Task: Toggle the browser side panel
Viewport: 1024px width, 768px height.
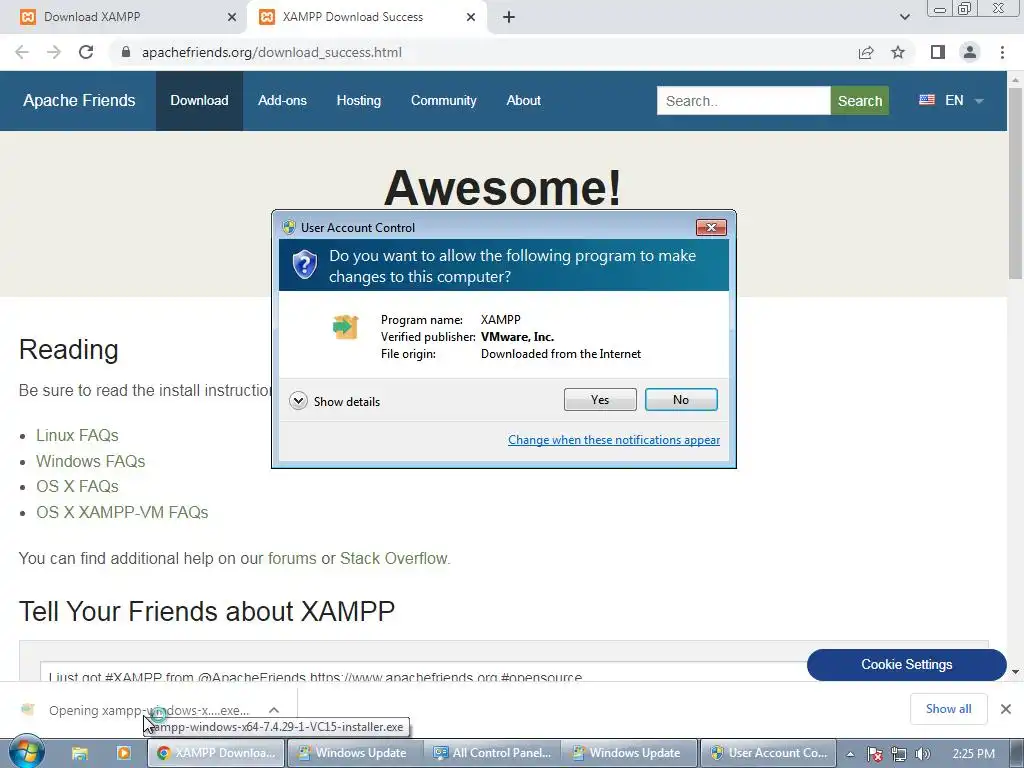Action: (x=938, y=52)
